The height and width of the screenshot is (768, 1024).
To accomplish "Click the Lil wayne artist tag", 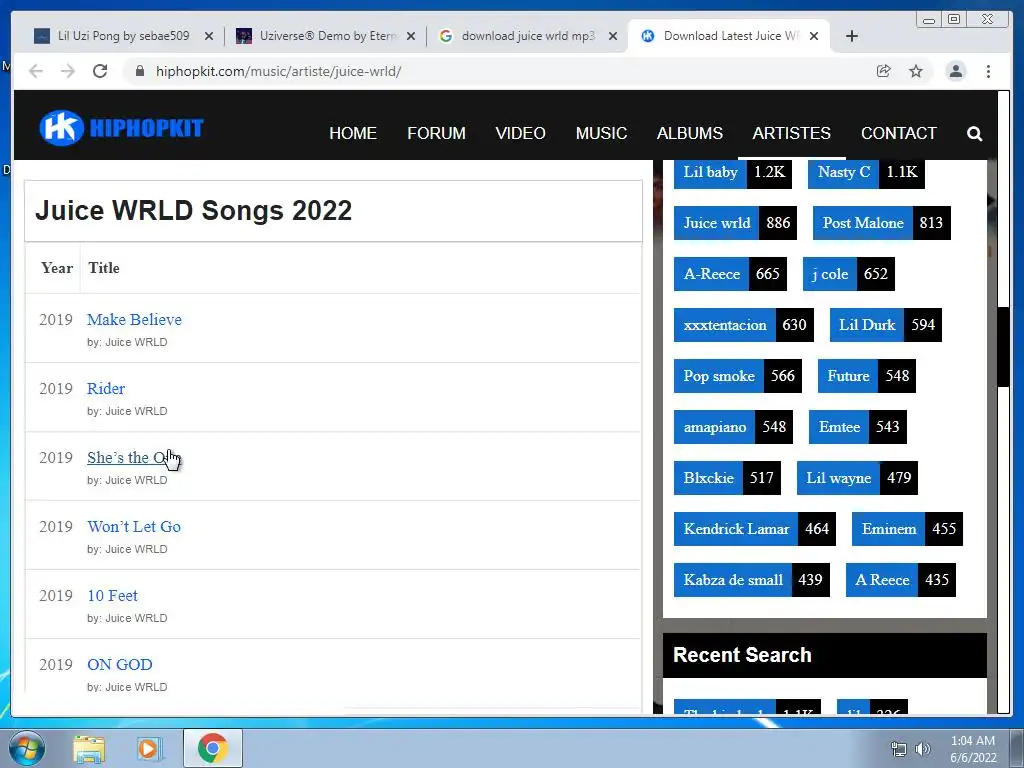I will (x=857, y=477).
